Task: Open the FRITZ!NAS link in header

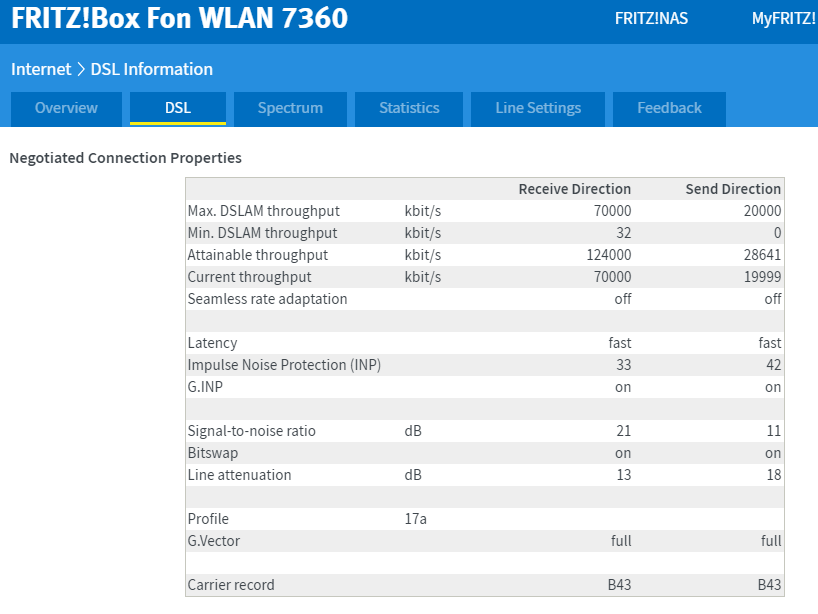Action: 651,19
